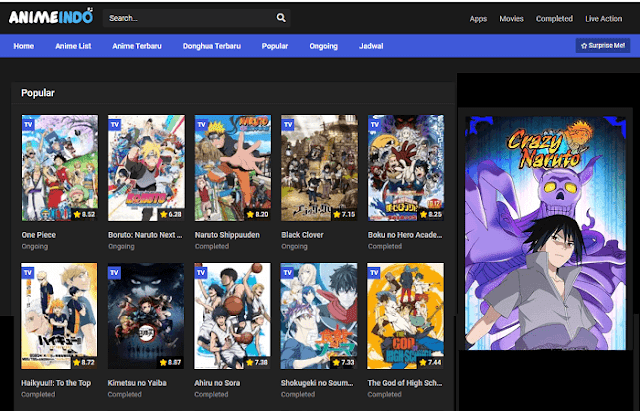Open the One Piece poster thumbnail

tap(60, 168)
